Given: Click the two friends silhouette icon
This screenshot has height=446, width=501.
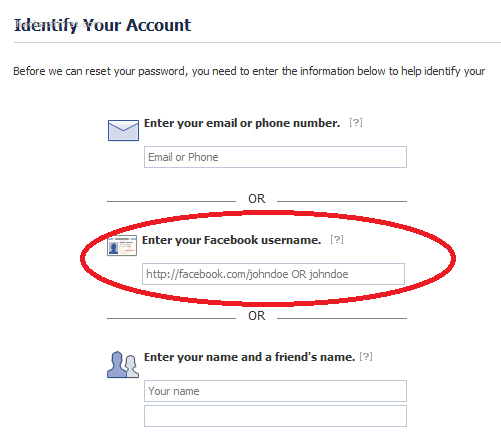Looking at the screenshot, I should point(123,364).
